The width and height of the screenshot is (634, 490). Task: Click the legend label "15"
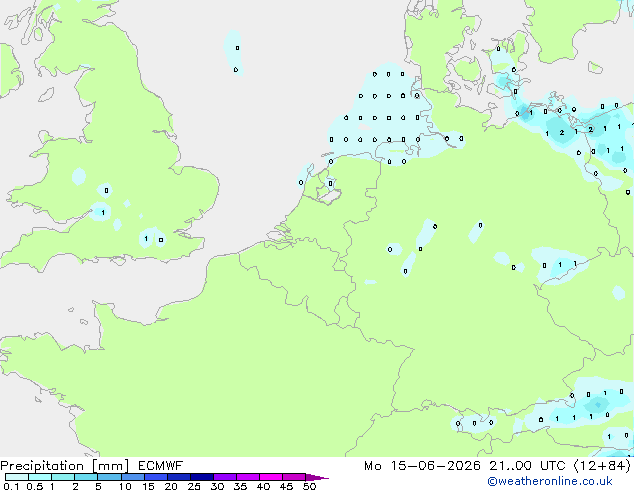tap(148, 486)
